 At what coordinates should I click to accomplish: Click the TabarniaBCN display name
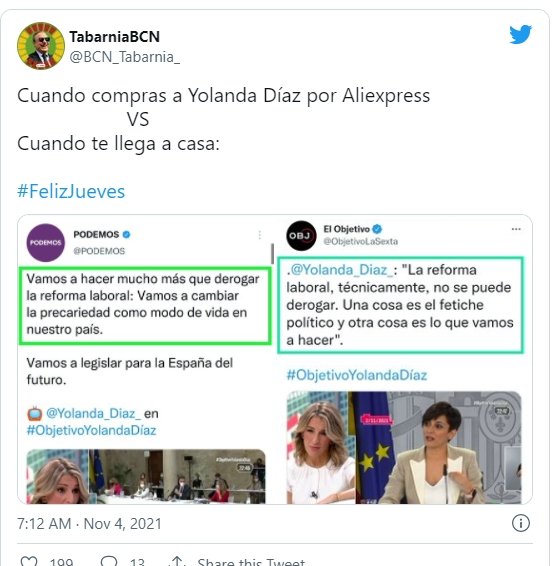(114, 36)
